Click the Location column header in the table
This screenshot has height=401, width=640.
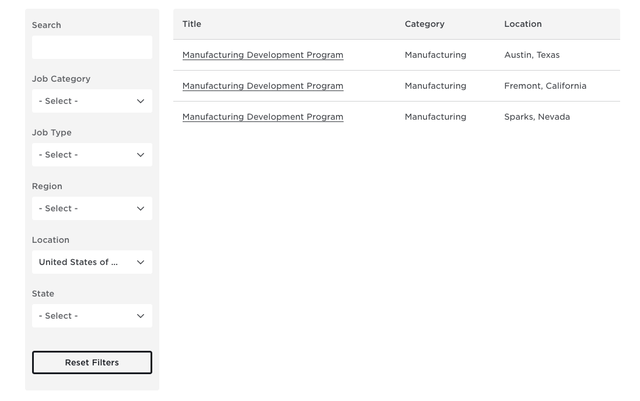click(523, 24)
